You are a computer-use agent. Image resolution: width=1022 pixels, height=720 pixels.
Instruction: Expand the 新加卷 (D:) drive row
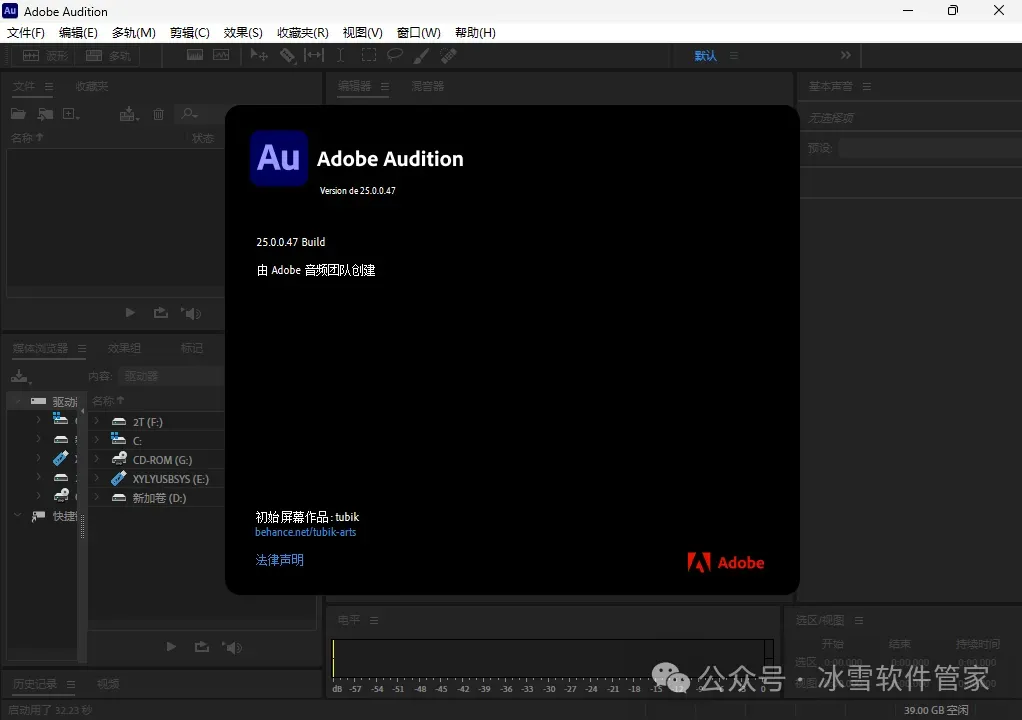(x=96, y=497)
